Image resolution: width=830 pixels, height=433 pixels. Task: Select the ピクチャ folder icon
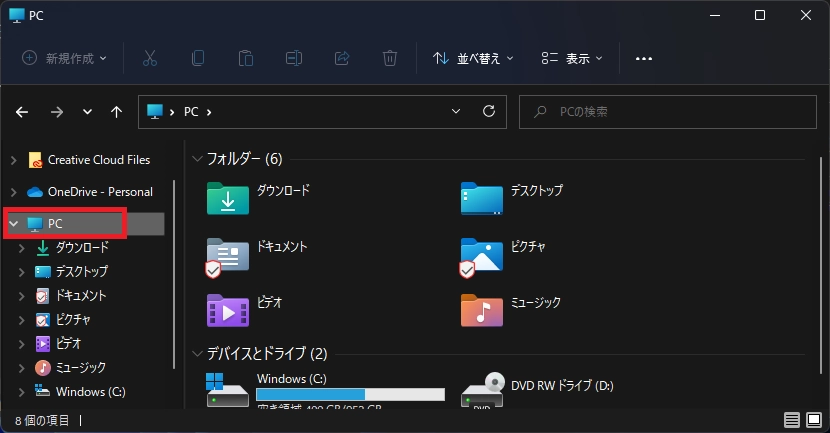[x=482, y=258]
